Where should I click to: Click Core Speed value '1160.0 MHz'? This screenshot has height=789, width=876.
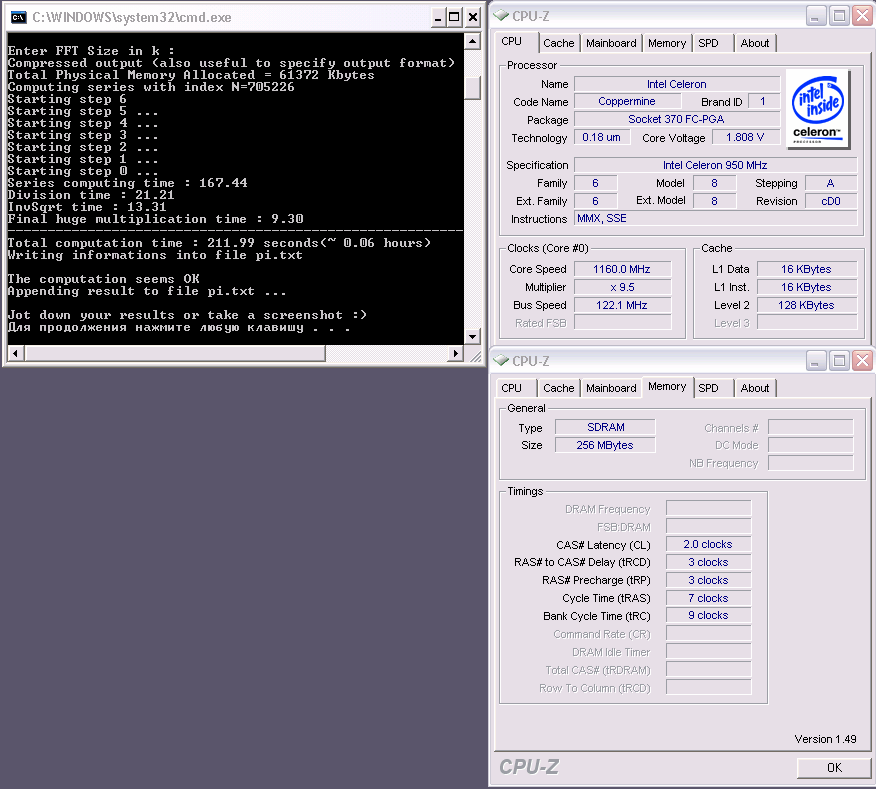(622, 269)
